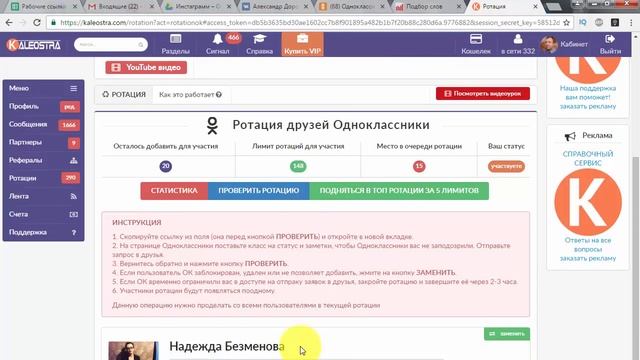Click the Ротации 290 counter badge
This screenshot has width=640, height=360.
[x=70, y=178]
